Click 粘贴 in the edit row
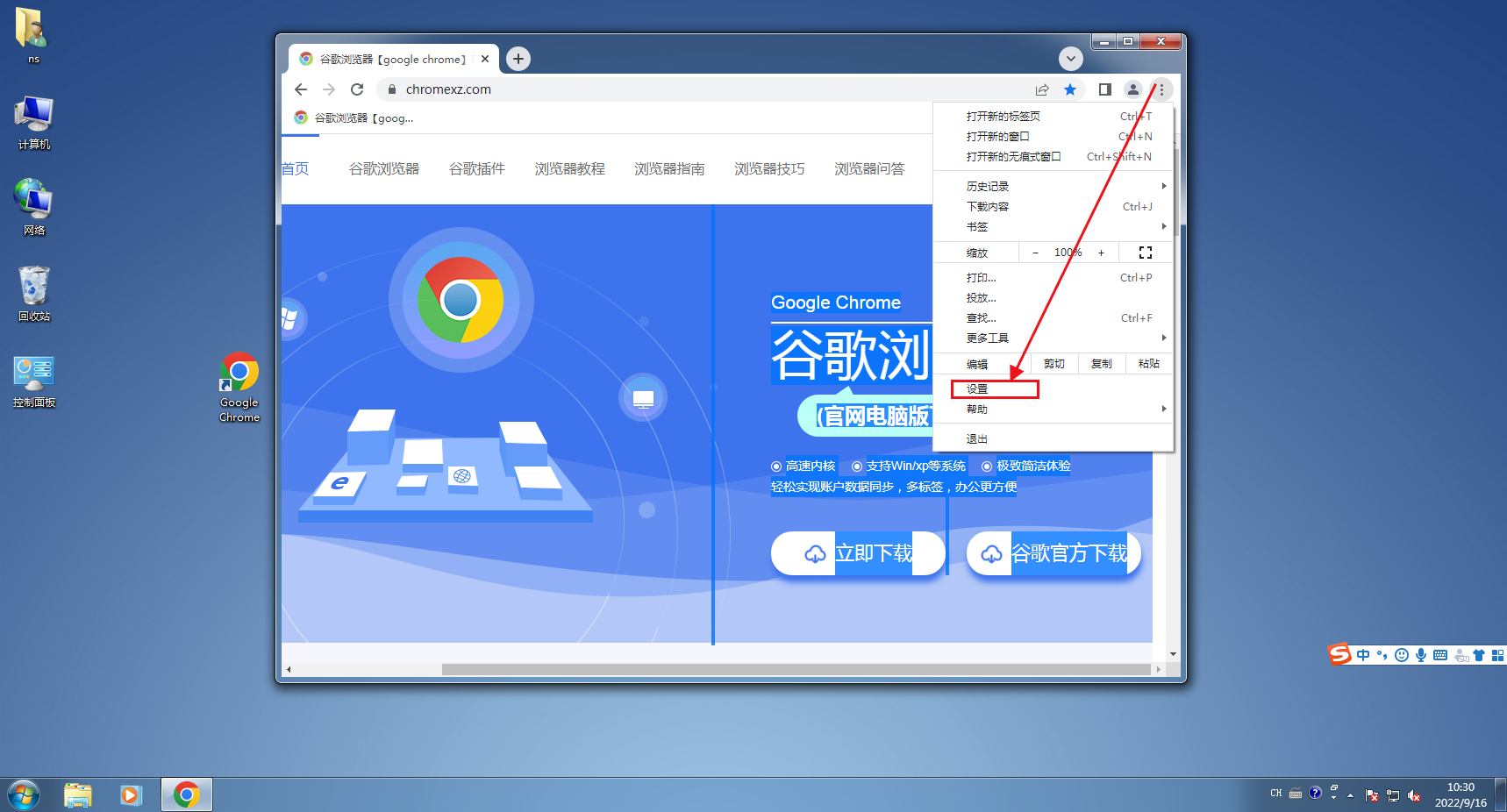 (1149, 364)
